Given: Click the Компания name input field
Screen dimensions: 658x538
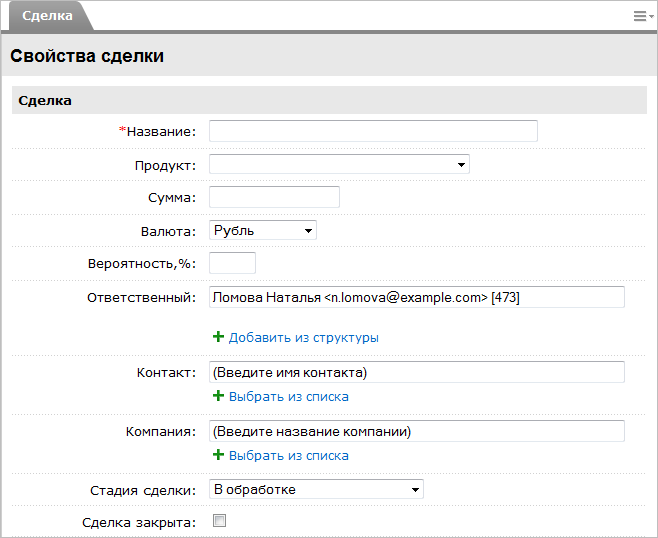Looking at the screenshot, I should [x=416, y=431].
